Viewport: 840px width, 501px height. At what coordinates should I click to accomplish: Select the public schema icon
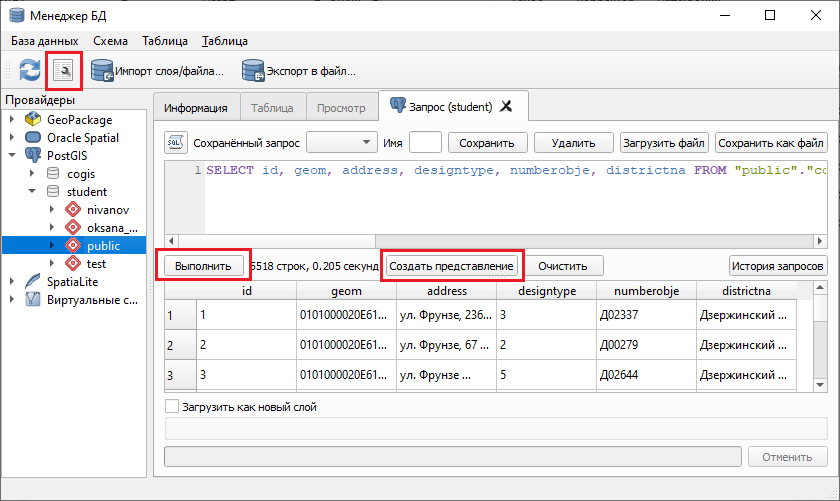click(x=72, y=245)
